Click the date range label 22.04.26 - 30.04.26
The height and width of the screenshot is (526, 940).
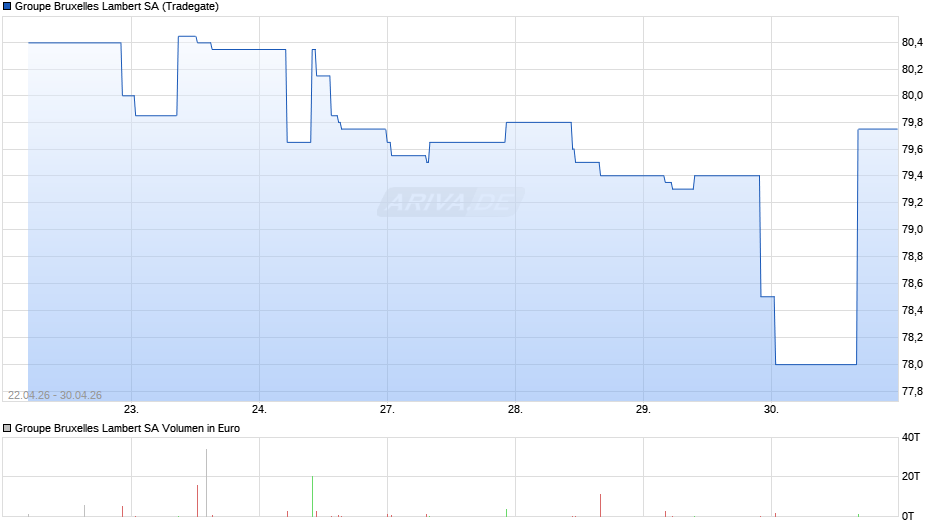coord(55,395)
